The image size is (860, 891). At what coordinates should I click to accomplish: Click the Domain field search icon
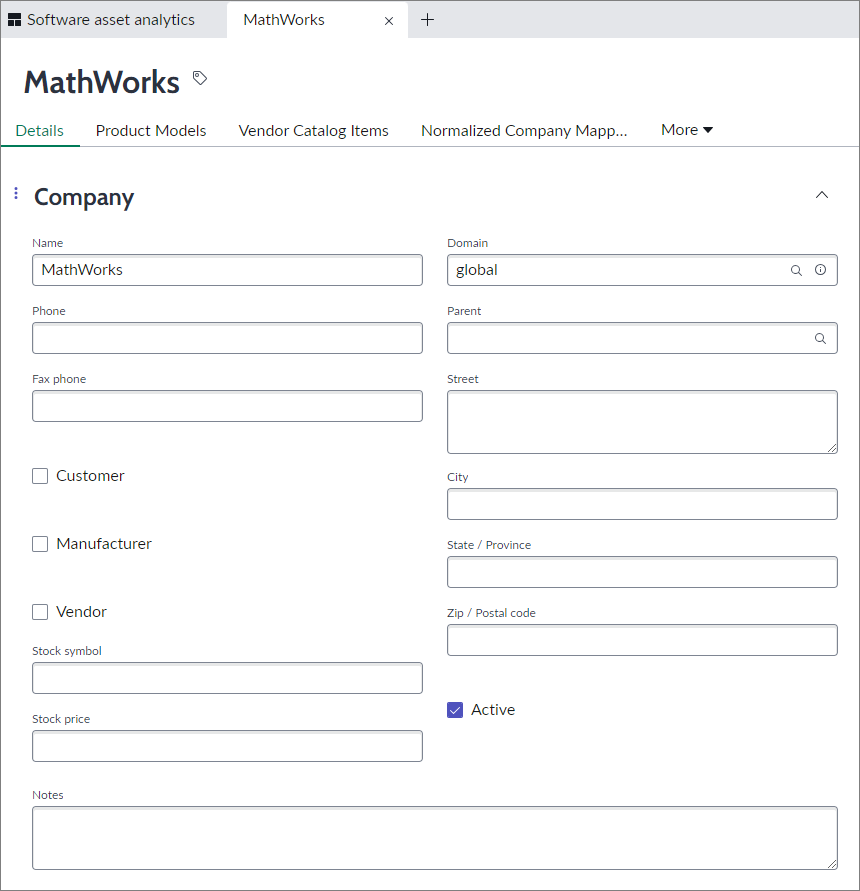click(x=796, y=270)
